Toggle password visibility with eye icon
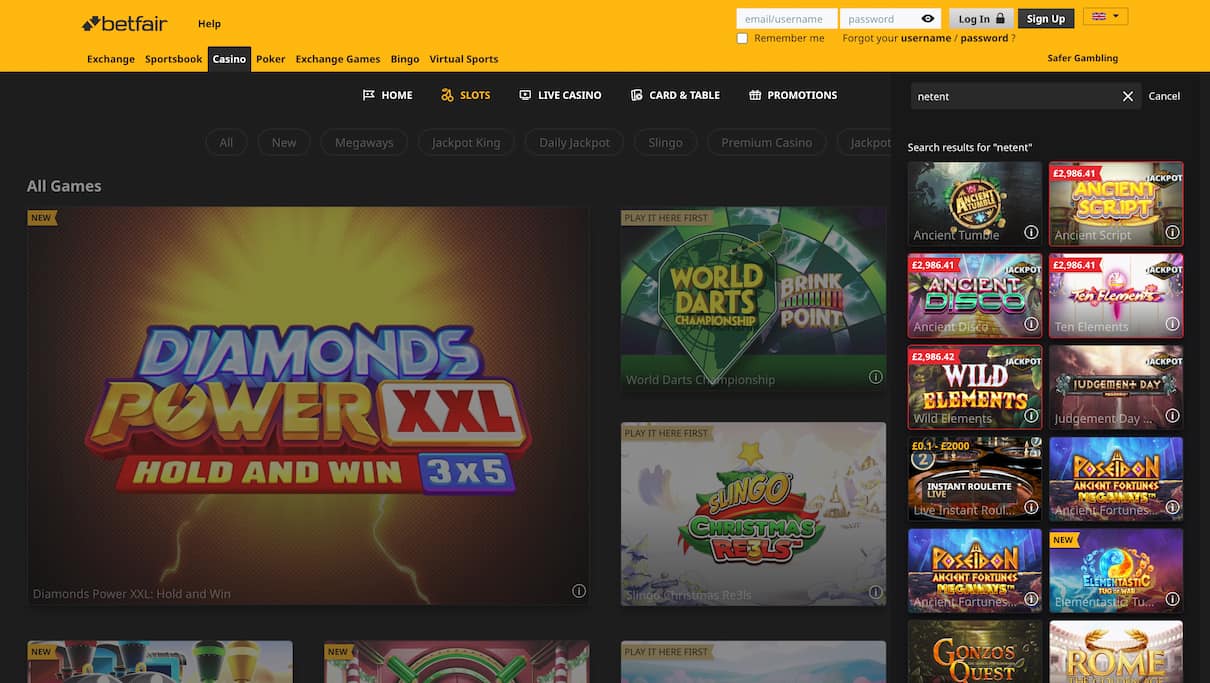 click(x=927, y=18)
